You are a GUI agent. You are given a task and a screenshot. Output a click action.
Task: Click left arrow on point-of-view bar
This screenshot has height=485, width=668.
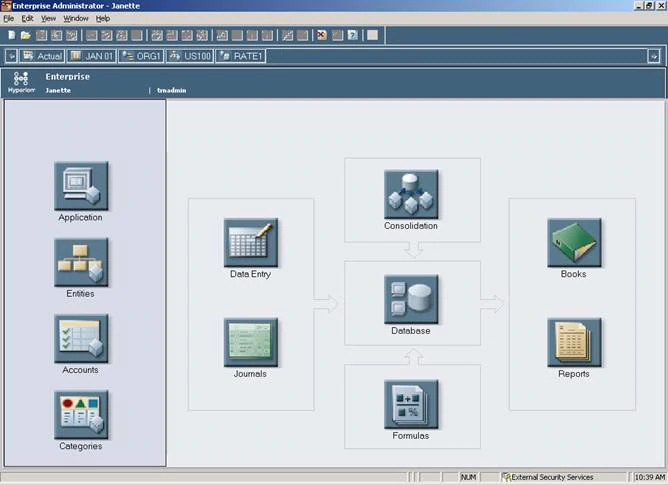pos(11,56)
